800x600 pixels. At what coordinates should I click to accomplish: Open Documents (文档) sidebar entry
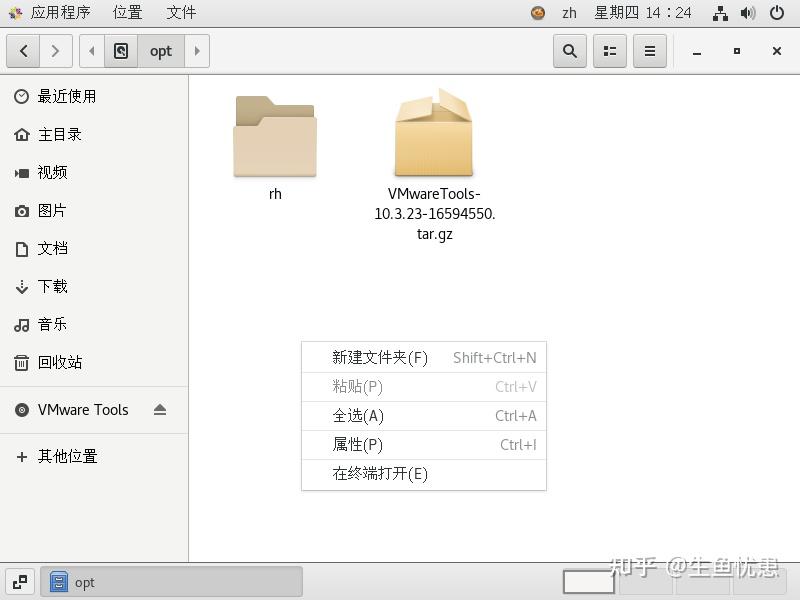click(x=94, y=248)
